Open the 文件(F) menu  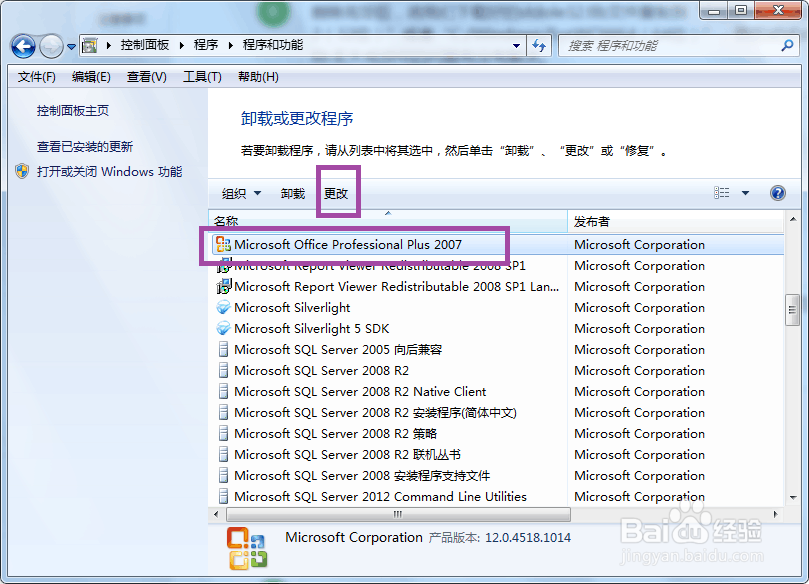coord(37,77)
